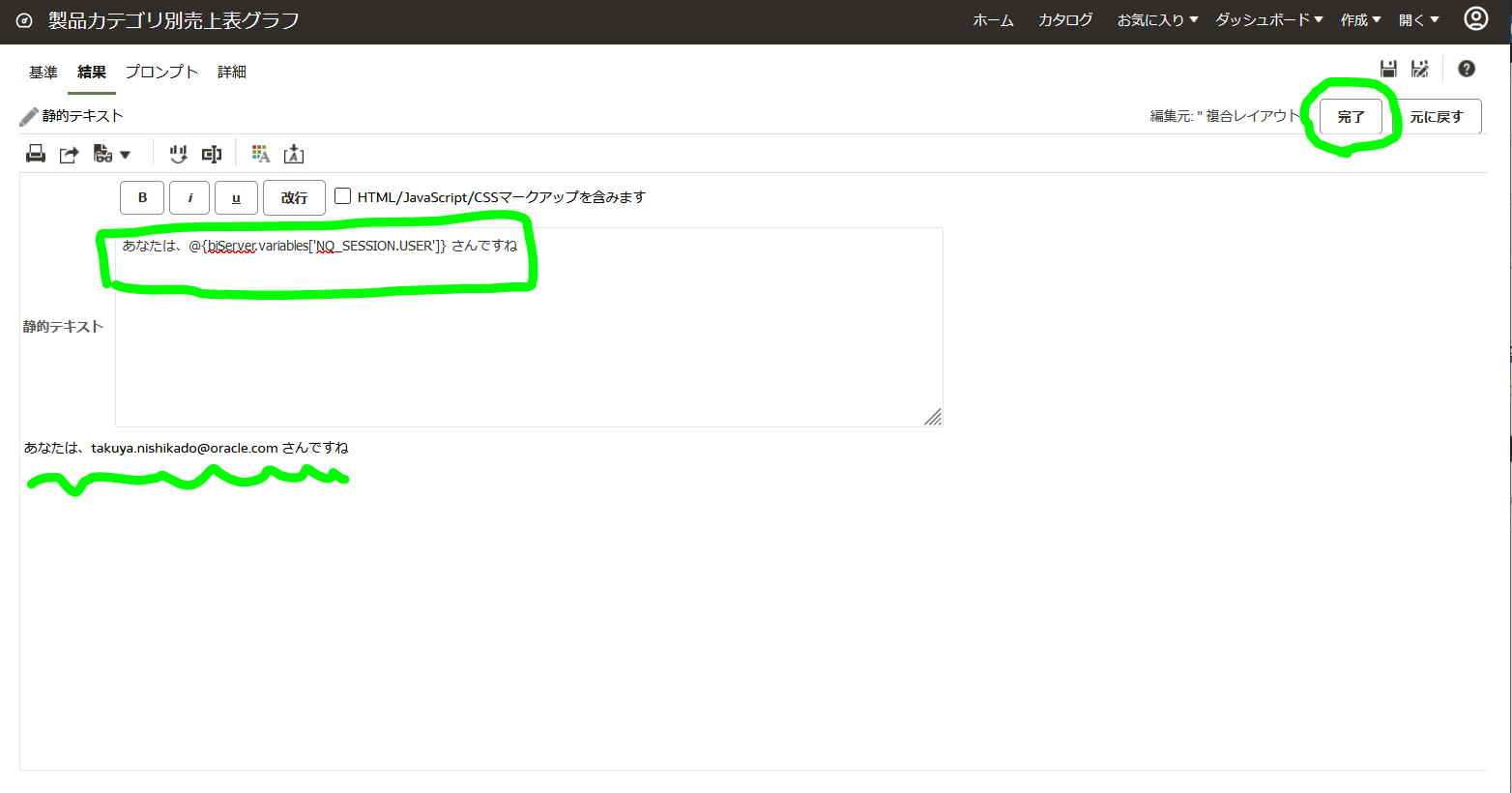Open the プロンプト tab
The height and width of the screenshot is (793, 1512).
coord(161,72)
